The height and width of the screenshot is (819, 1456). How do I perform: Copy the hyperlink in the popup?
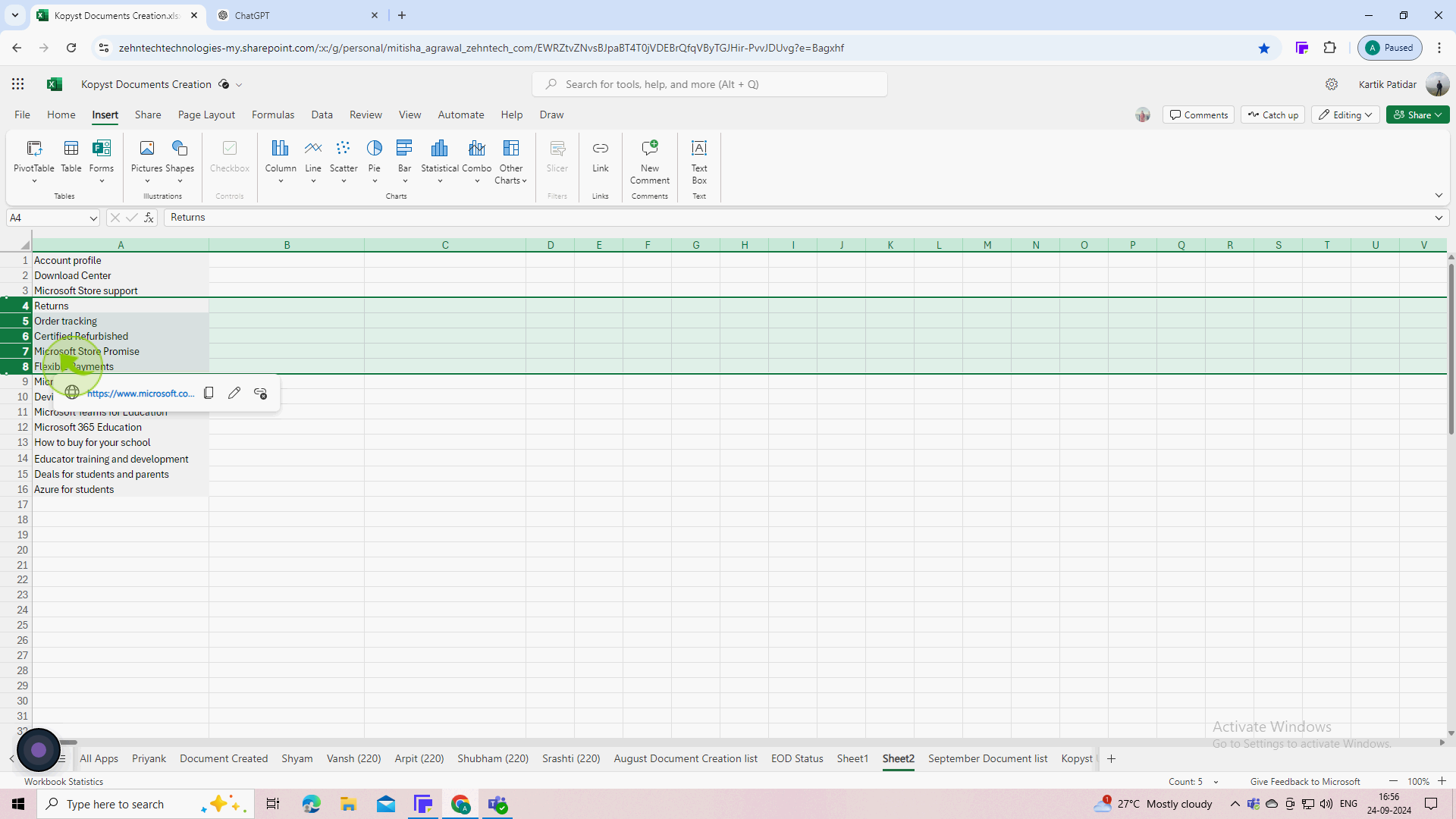[209, 393]
